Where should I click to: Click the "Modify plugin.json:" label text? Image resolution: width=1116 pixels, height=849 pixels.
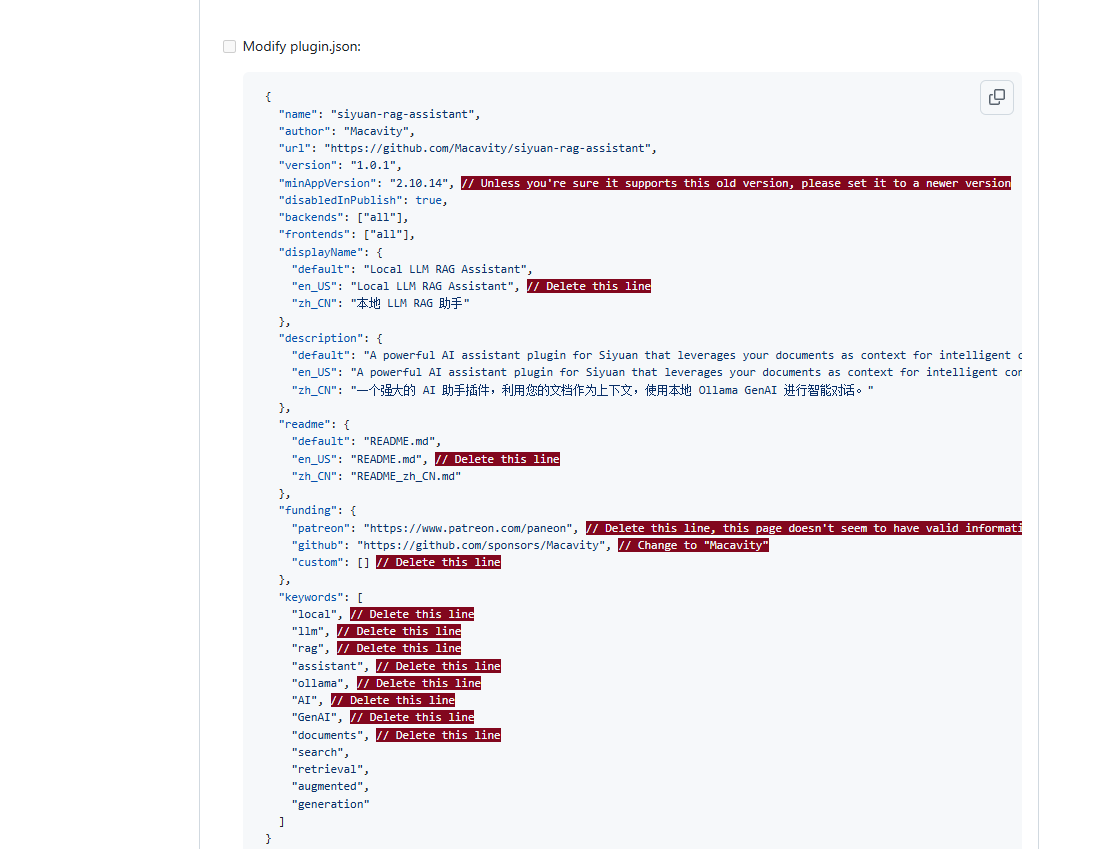[302, 46]
